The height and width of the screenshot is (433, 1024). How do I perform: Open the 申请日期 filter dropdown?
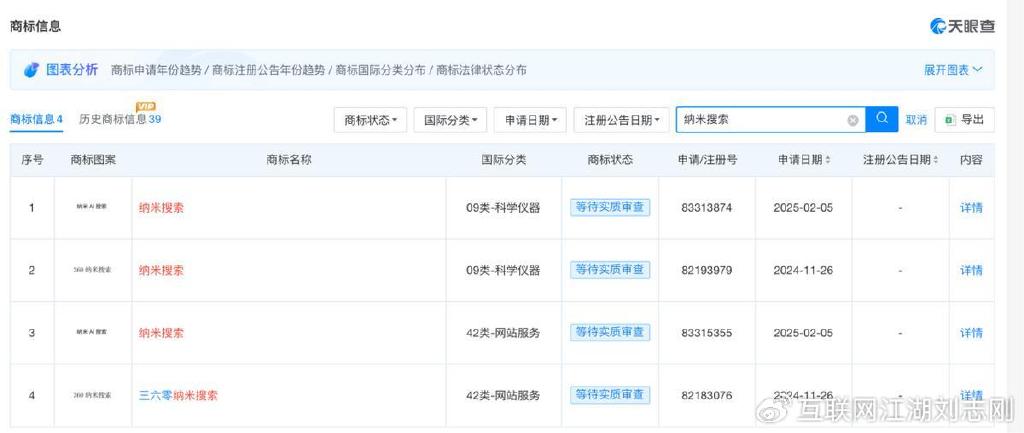click(x=530, y=120)
